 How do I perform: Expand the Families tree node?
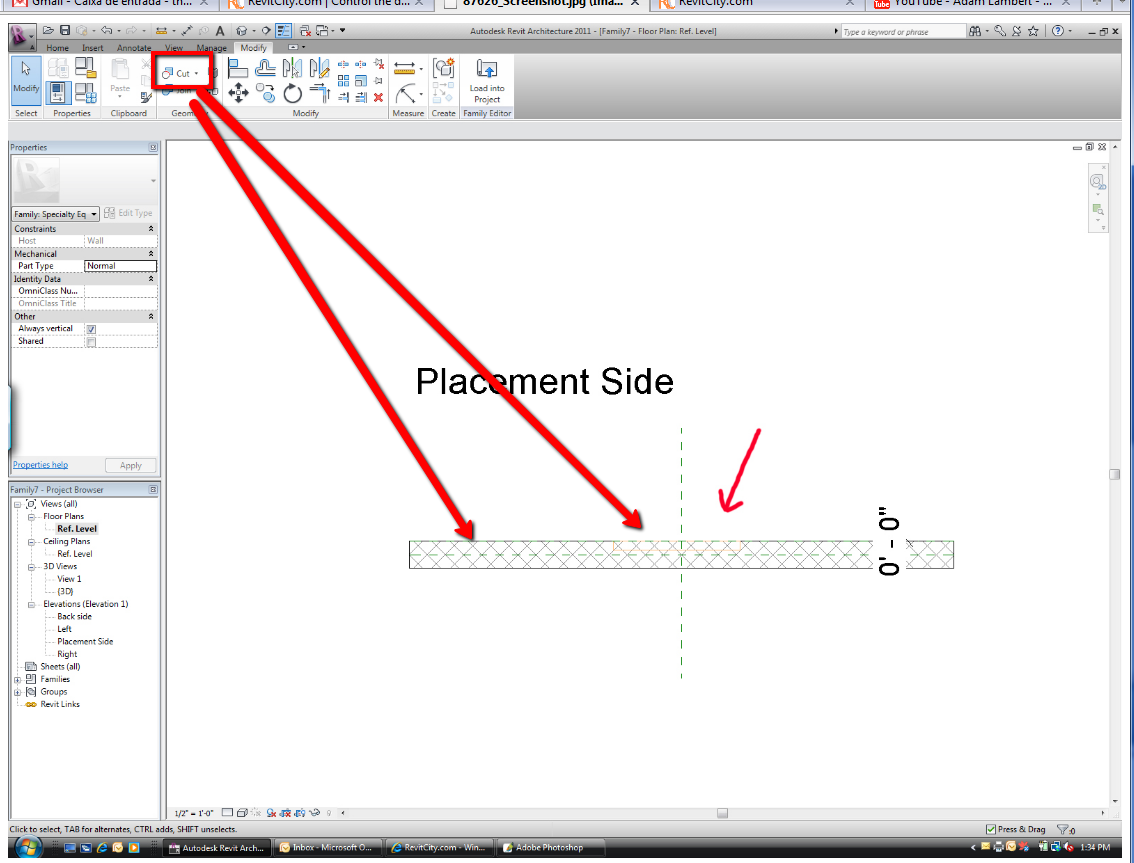[17, 680]
